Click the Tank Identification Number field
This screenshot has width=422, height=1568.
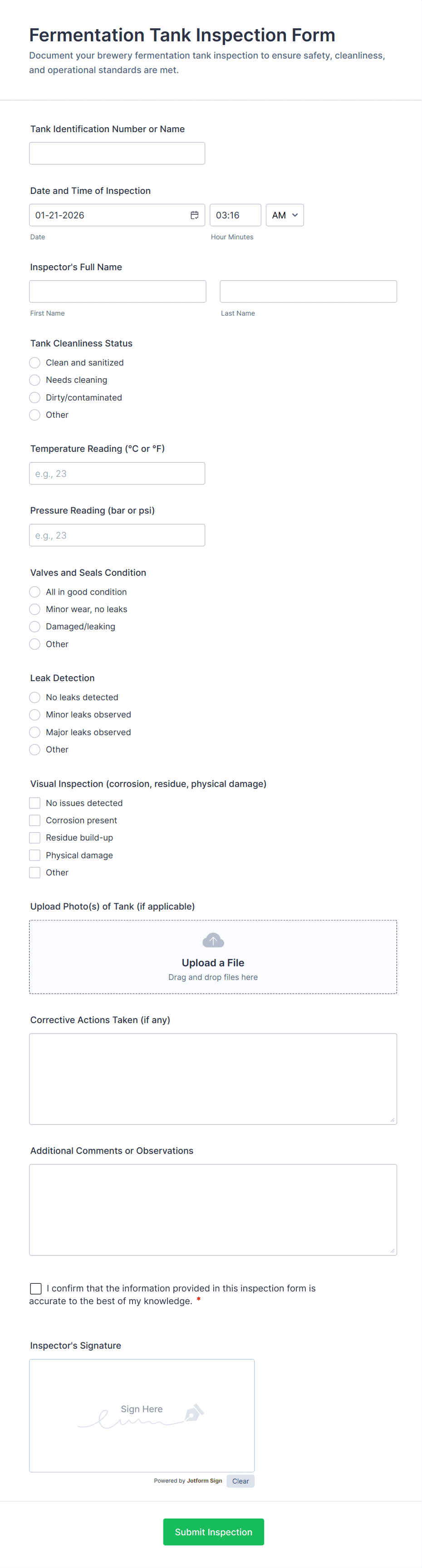117,153
